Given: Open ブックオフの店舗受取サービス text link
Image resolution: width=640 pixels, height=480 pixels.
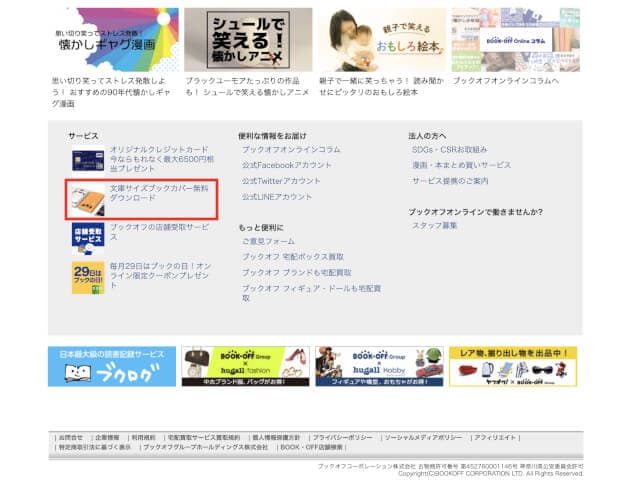Looking at the screenshot, I should [159, 232].
